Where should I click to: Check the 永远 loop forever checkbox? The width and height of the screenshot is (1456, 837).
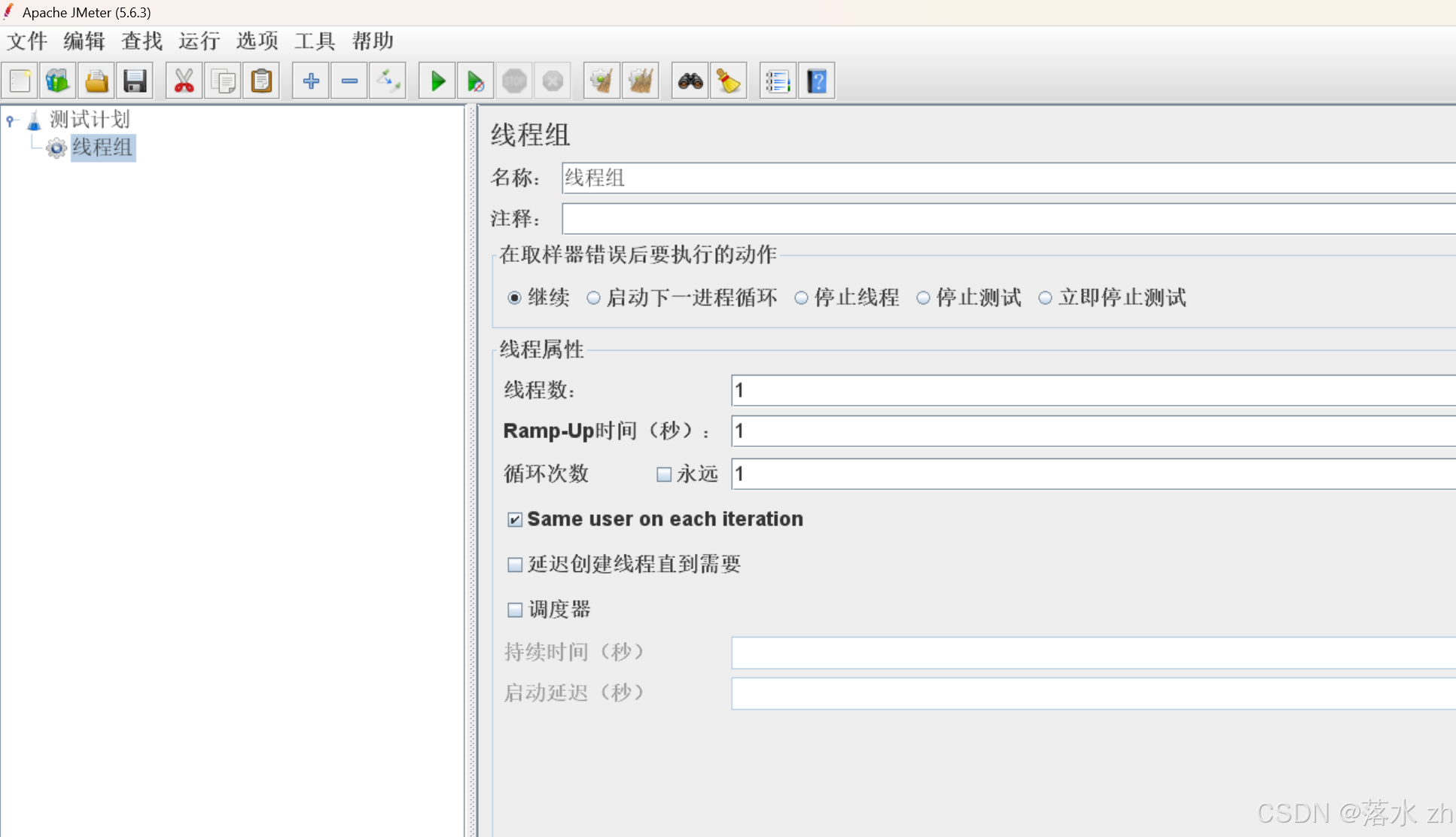point(664,474)
